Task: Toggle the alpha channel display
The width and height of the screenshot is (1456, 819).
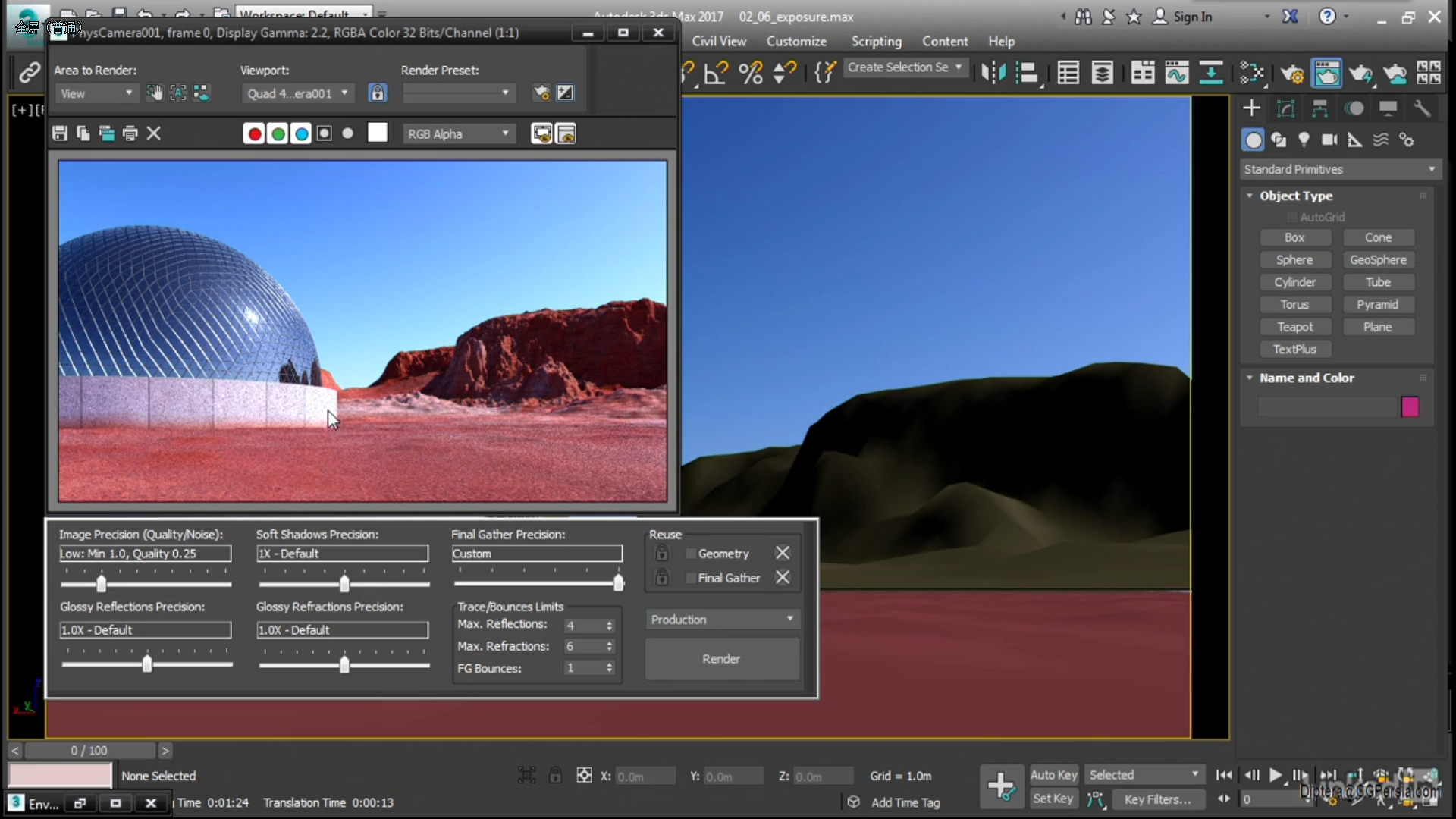Action: pyautogui.click(x=325, y=133)
